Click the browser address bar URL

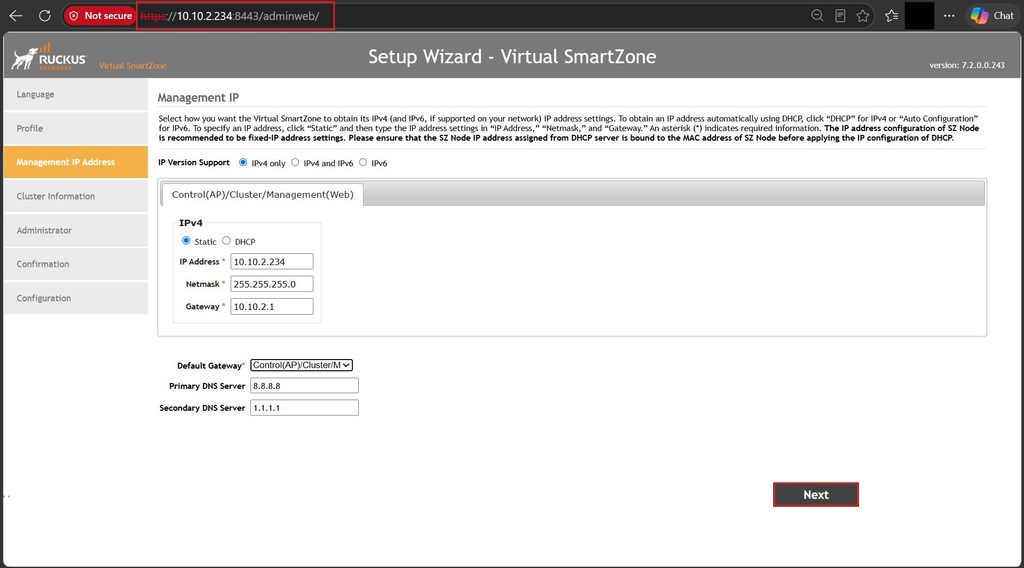pos(230,16)
